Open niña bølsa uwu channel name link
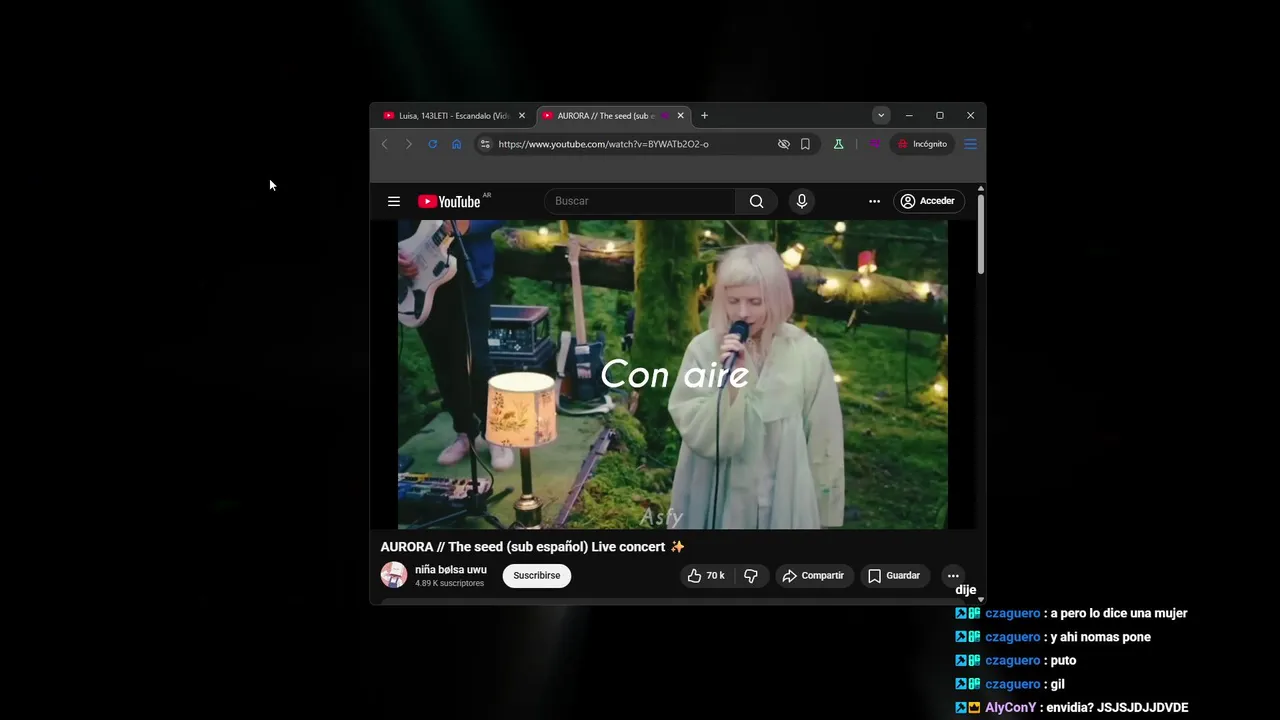Image resolution: width=1280 pixels, height=720 pixels. (451, 570)
